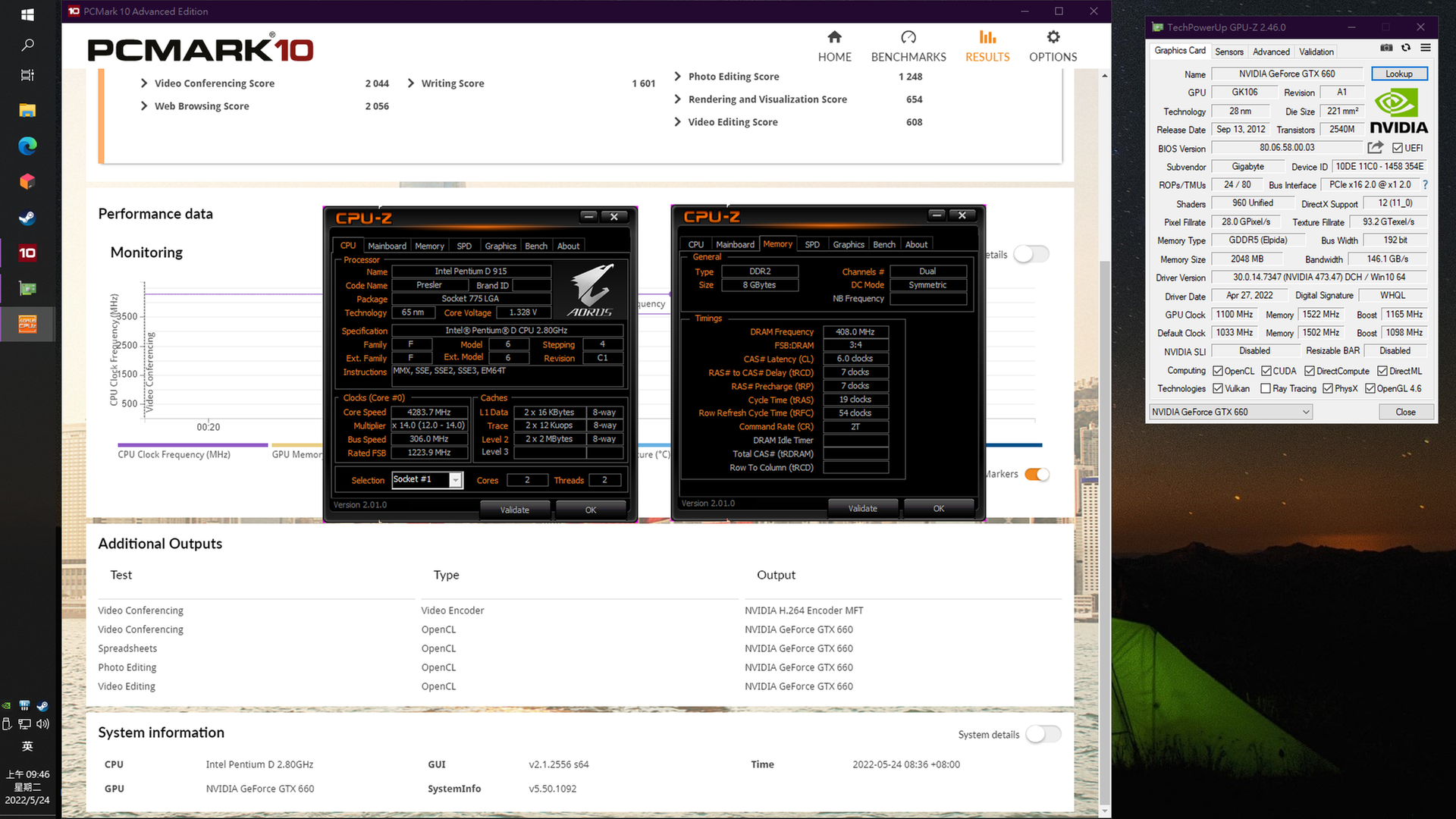Toggle the DirectML checkbox
1456x819 pixels.
click(x=1382, y=371)
